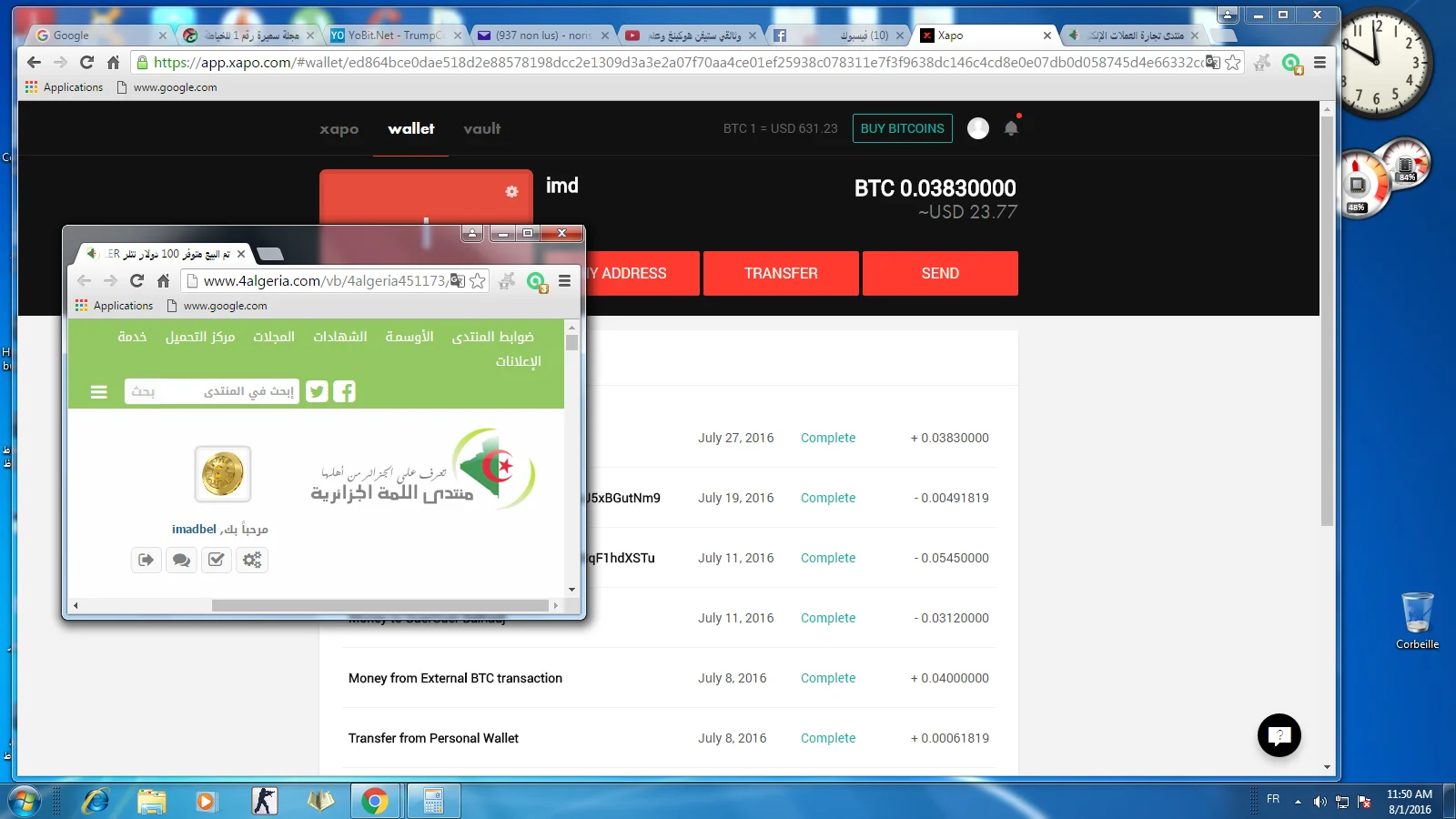The width and height of the screenshot is (1456, 819).
Task: Open Chrome menu in small forum window
Action: [x=564, y=281]
